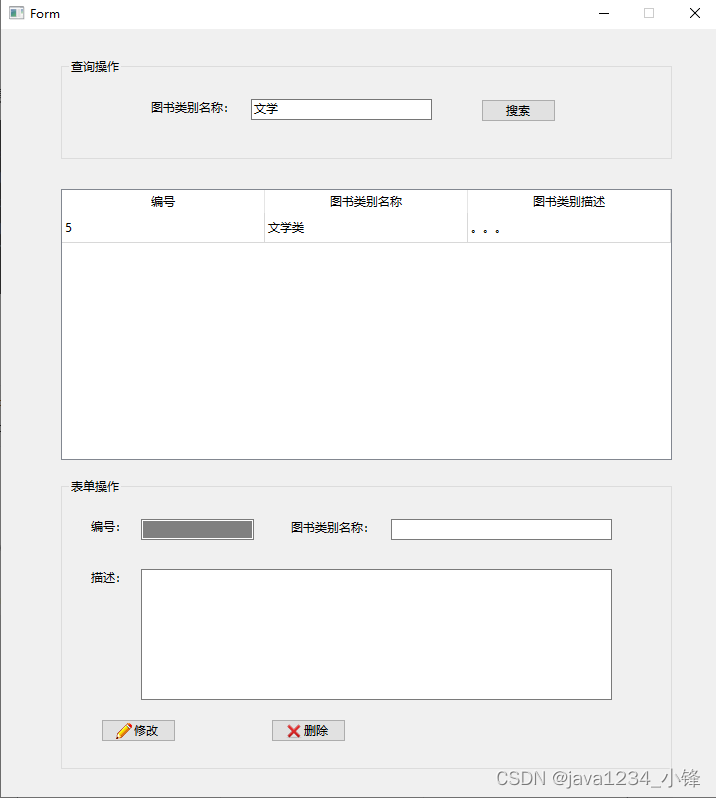Click the 图书类别名称: label in 查询操作 group
This screenshot has width=716, height=798.
(x=189, y=108)
